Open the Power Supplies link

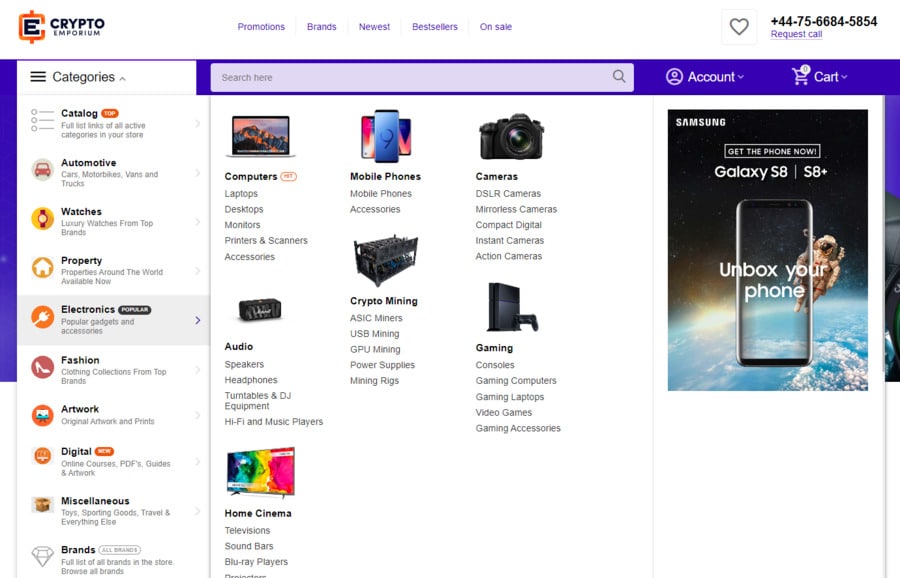click(382, 365)
